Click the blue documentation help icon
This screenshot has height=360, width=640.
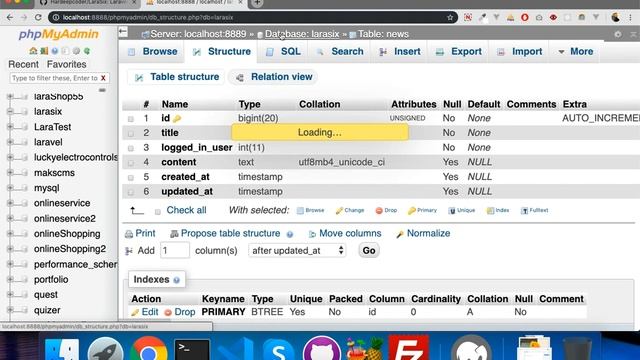click(55, 51)
